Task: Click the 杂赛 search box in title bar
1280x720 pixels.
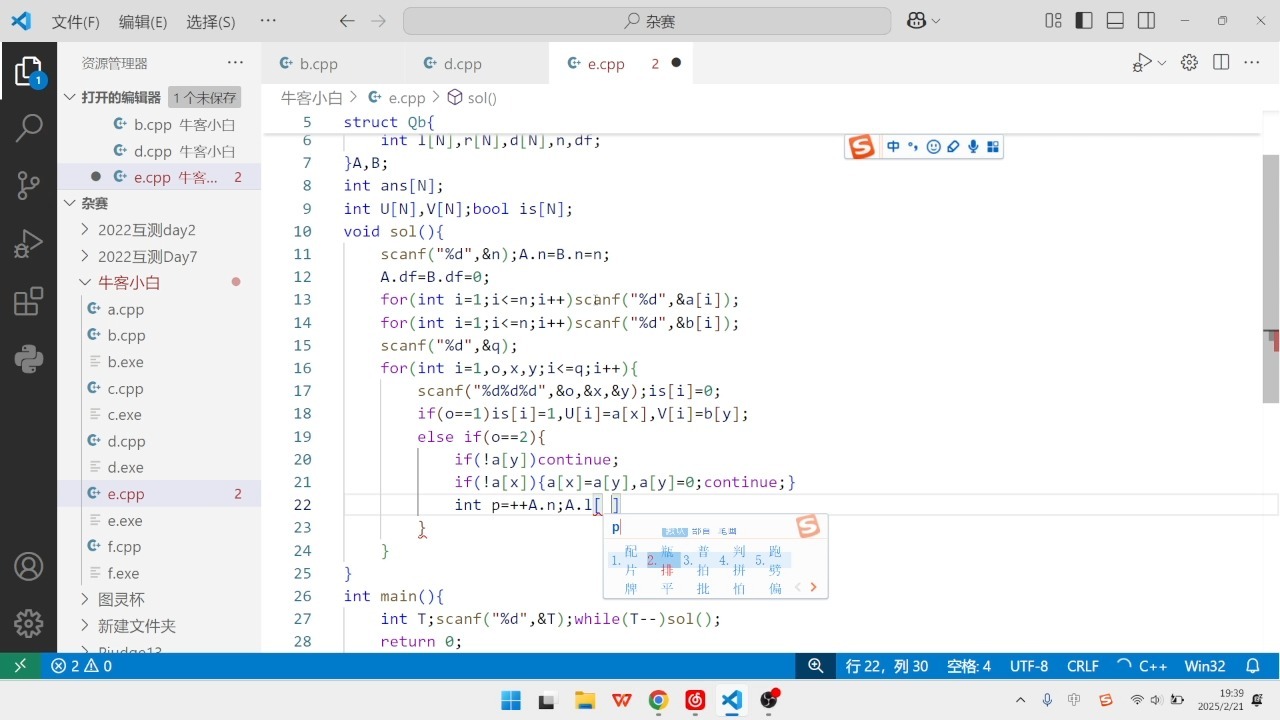Action: coord(647,21)
